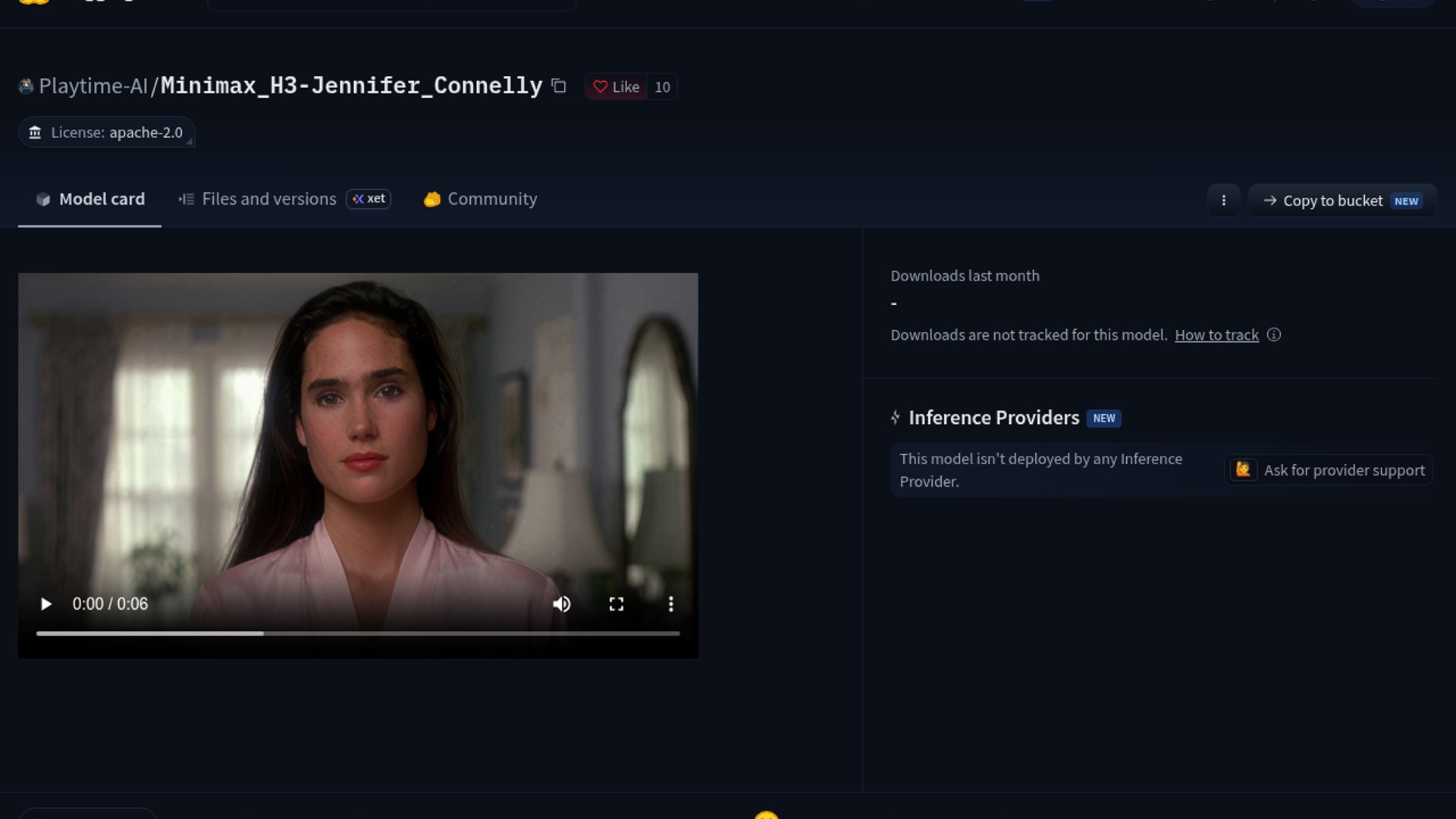Seek on the video progress bar
This screenshot has width=1456, height=819.
click(358, 633)
